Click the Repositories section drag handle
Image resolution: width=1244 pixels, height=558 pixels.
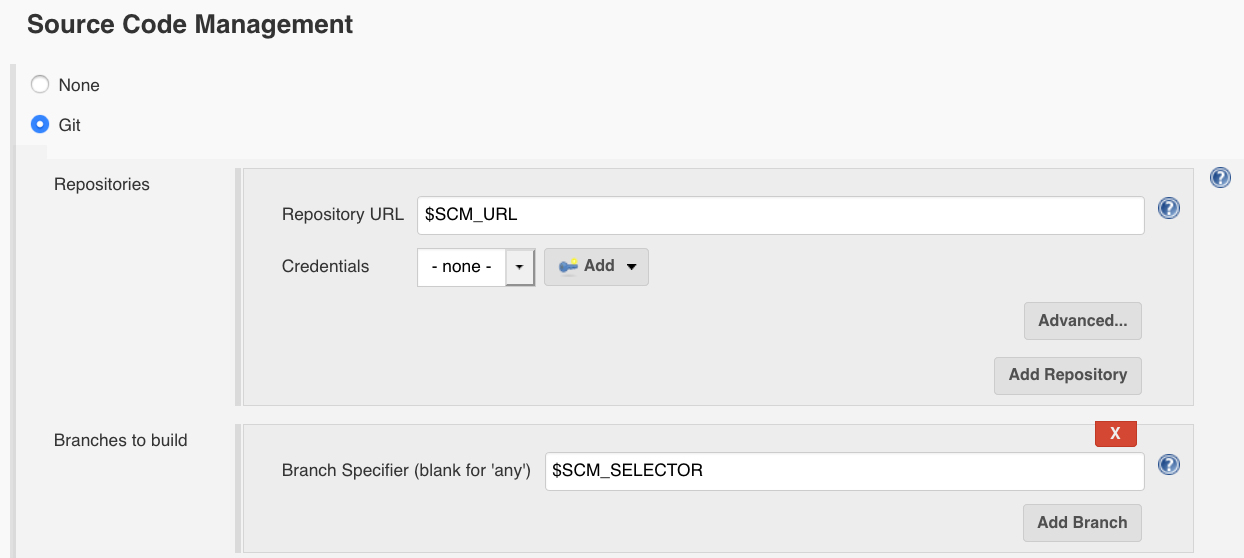[x=238, y=287]
